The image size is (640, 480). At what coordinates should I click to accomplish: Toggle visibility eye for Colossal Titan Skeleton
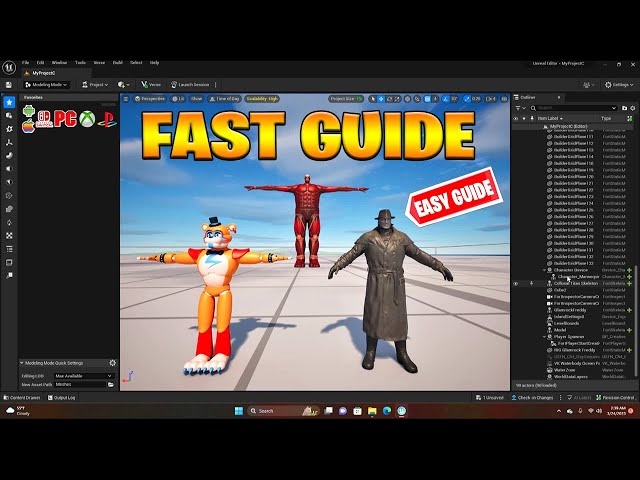(516, 283)
